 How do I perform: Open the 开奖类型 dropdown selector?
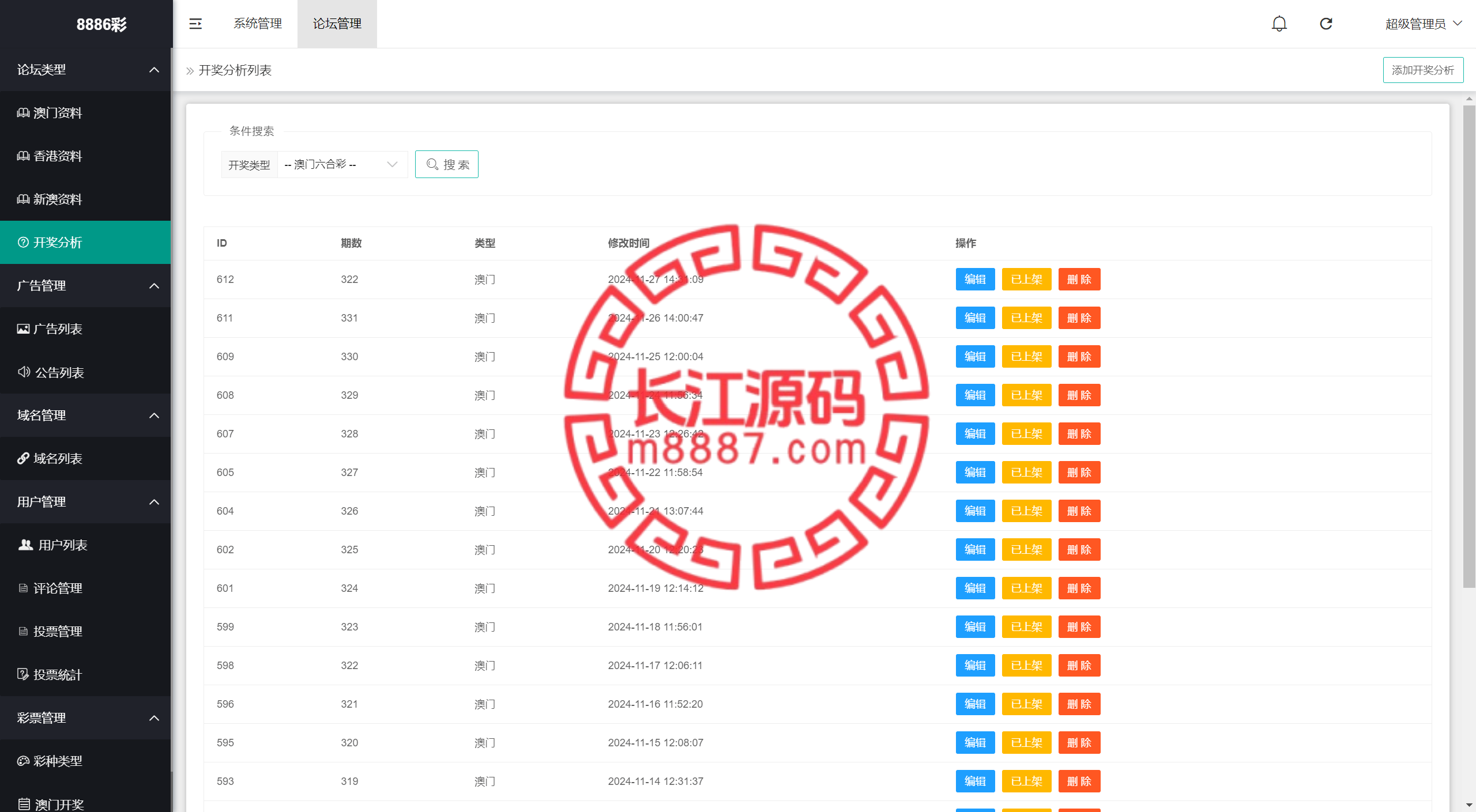pos(342,165)
